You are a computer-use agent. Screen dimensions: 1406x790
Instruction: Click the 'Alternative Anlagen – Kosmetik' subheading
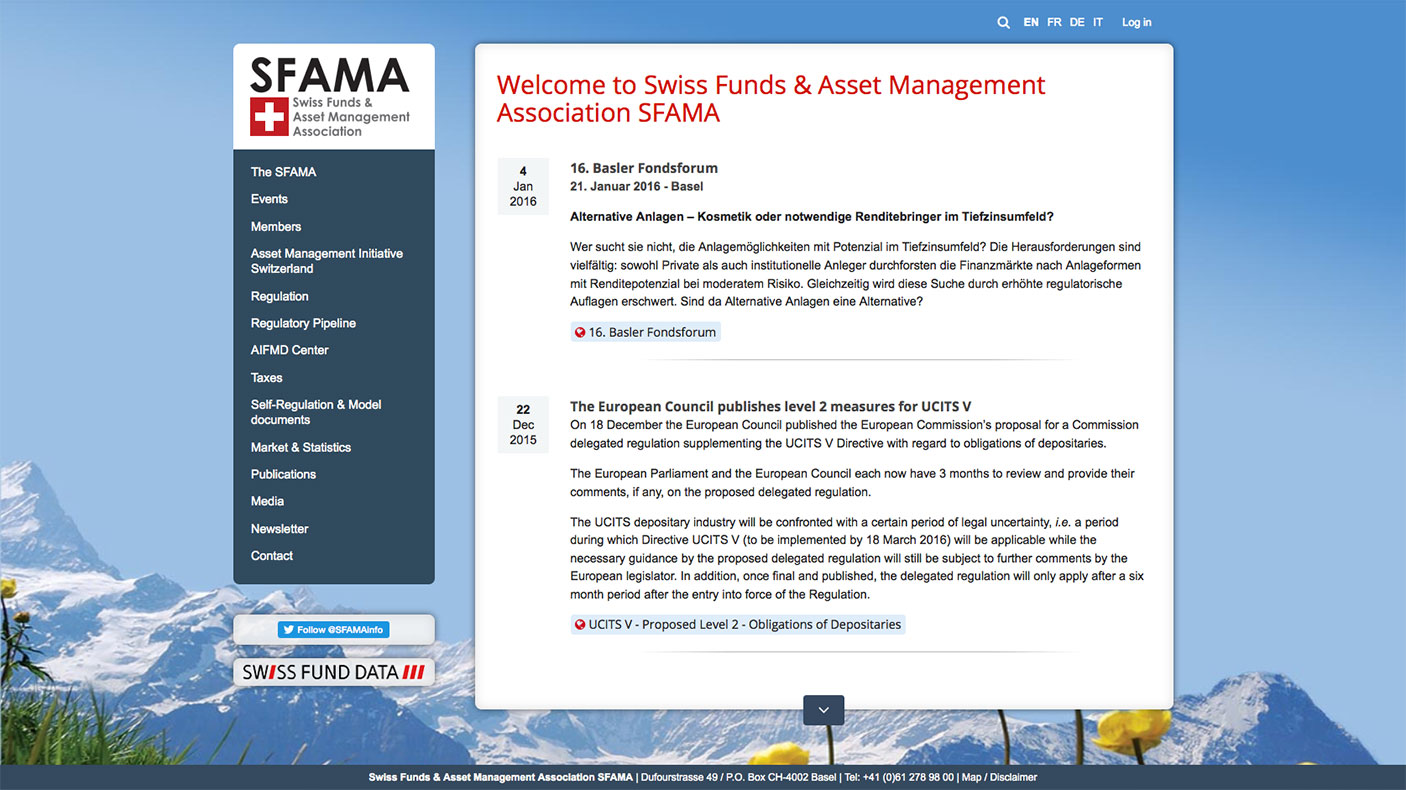coord(812,217)
